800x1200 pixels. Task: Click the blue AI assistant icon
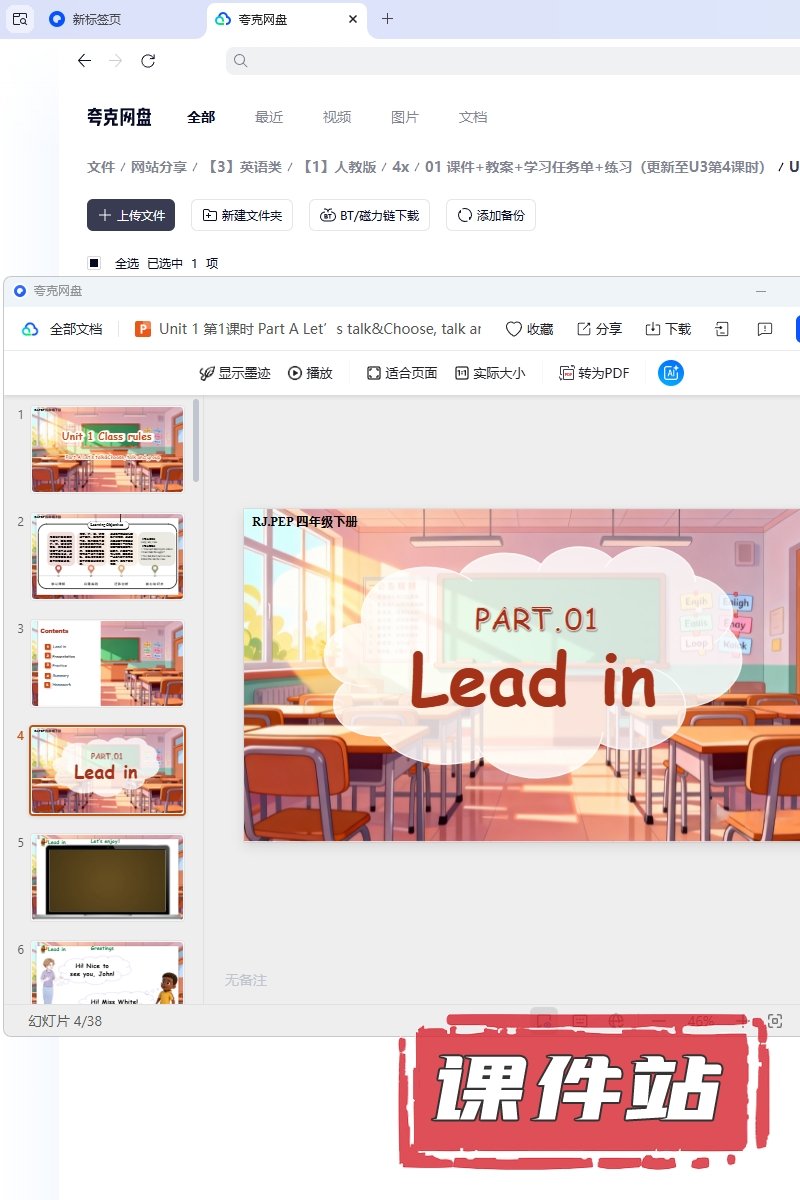(670, 373)
